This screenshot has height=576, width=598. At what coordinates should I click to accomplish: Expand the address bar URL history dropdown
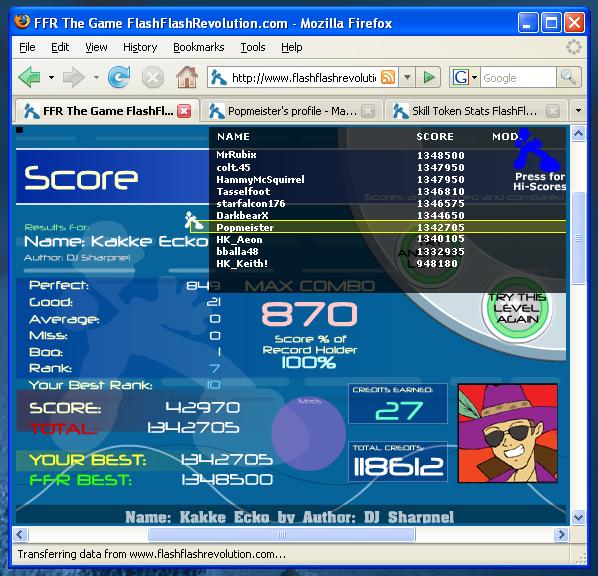pos(407,77)
